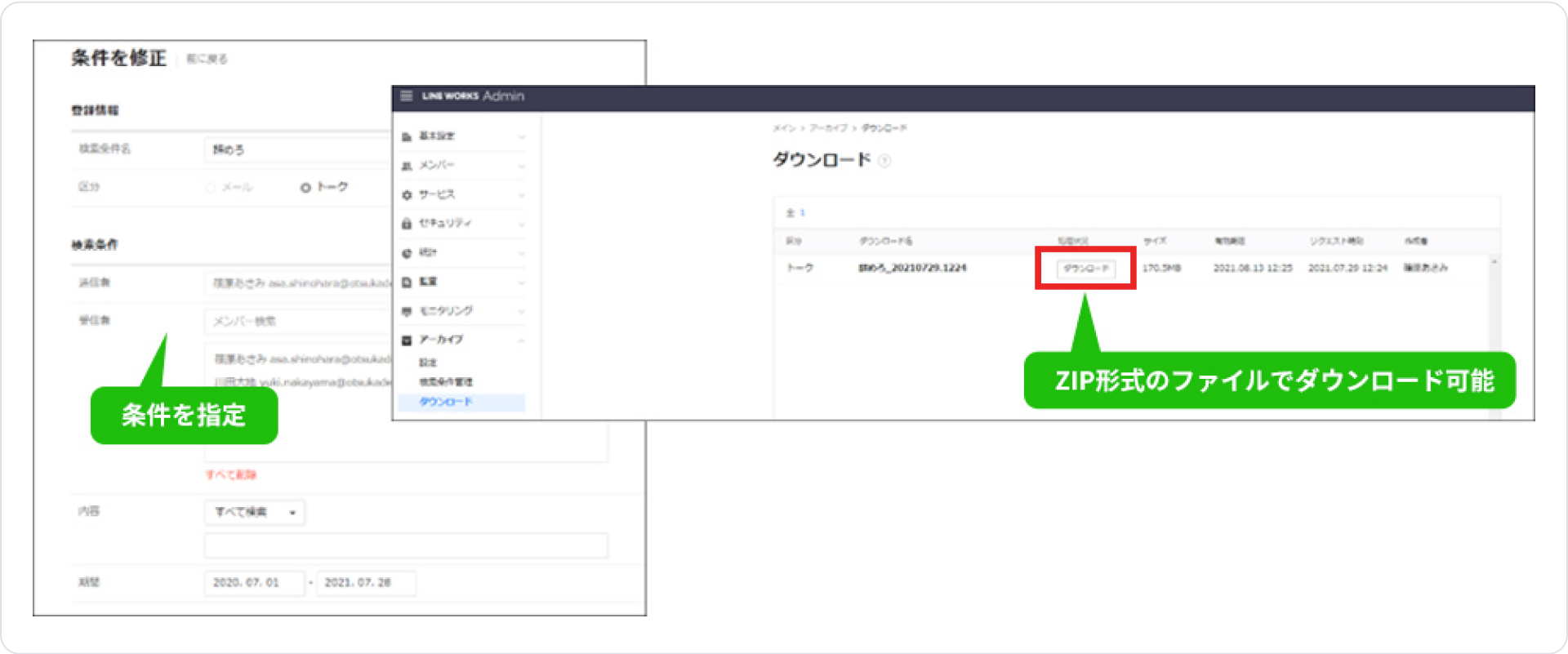Click the セキュリティ lock icon
The image size is (1568, 654).
[x=407, y=224]
